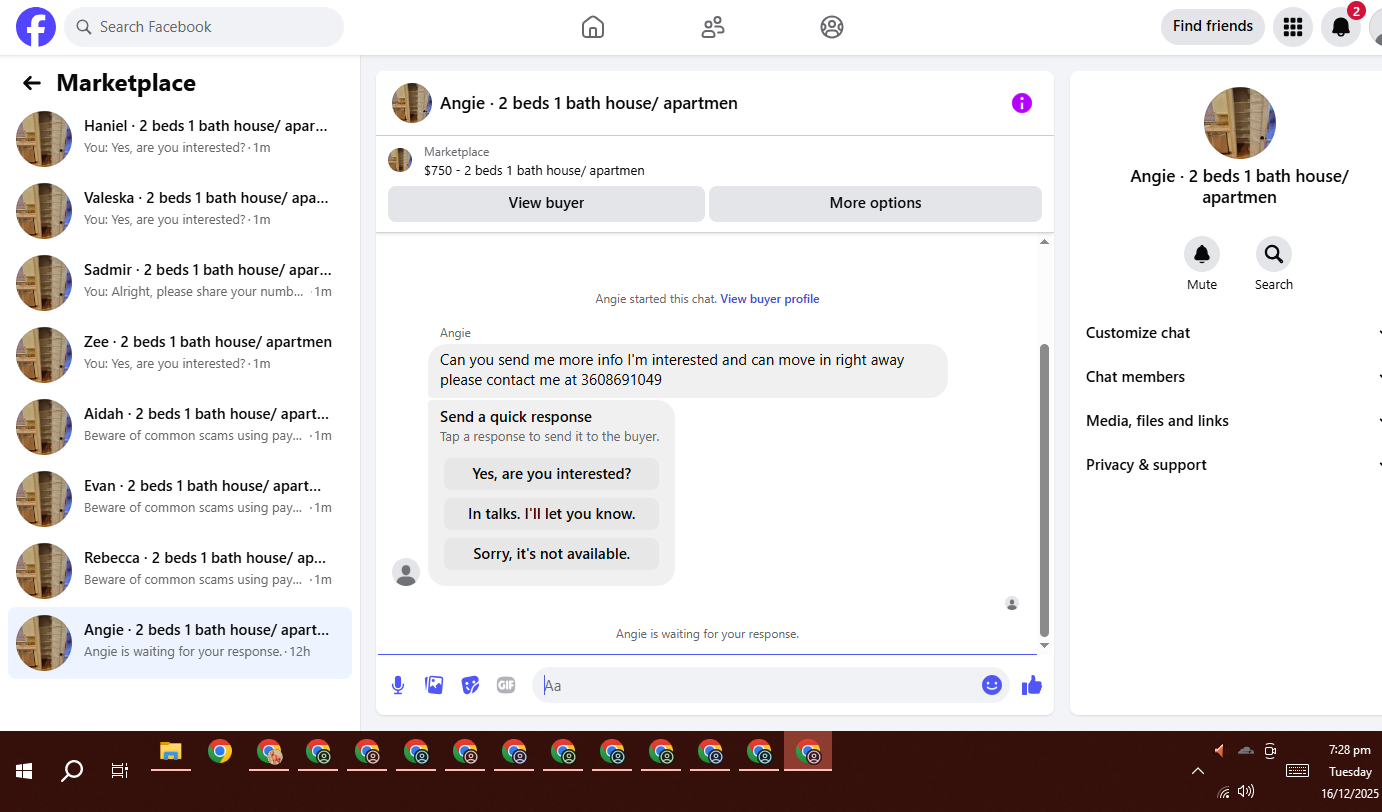Send quick response "In talks. I'll let you know."
1382x812 pixels.
pos(552,514)
